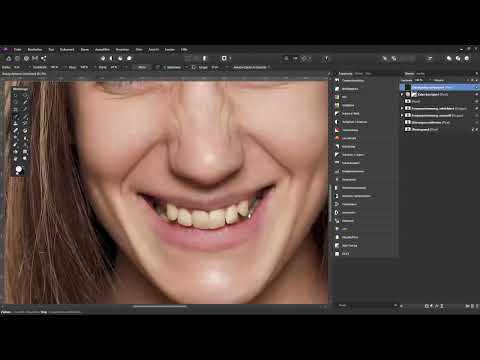Click the Hintergrund layer thumbnail
Screen dimensions: 480x360
pos(408,130)
